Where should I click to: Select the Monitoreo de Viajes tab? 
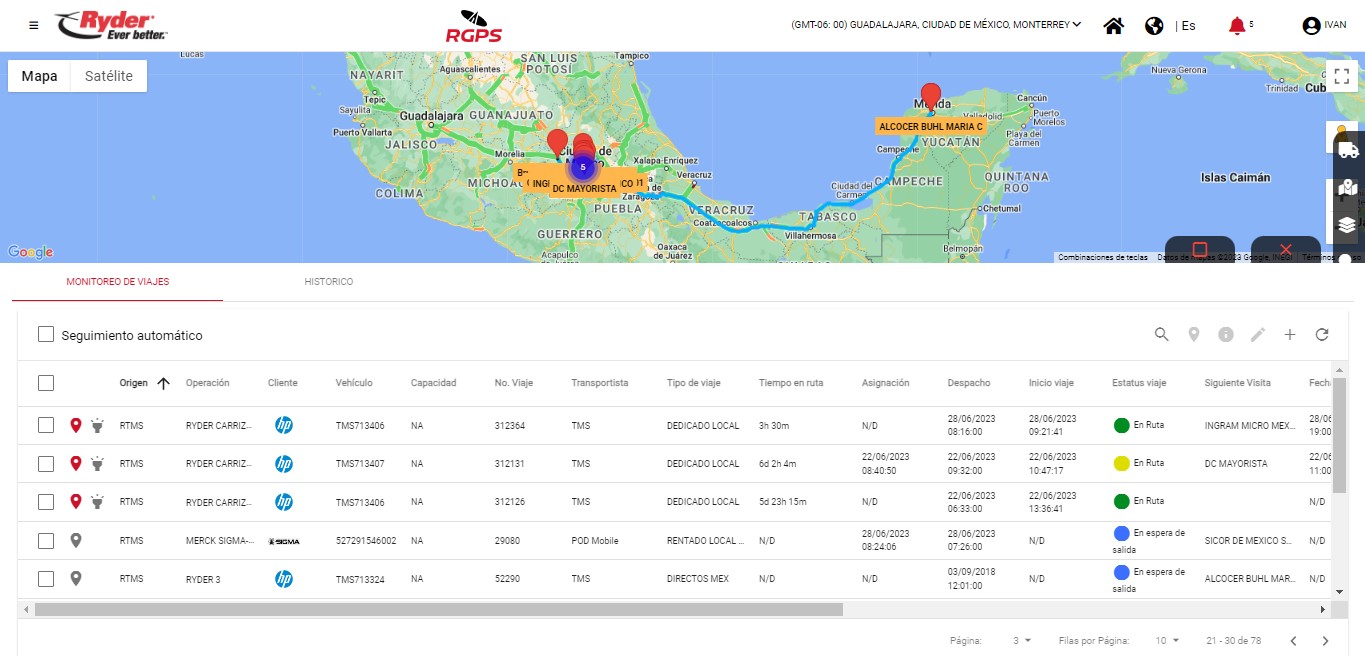click(x=118, y=282)
